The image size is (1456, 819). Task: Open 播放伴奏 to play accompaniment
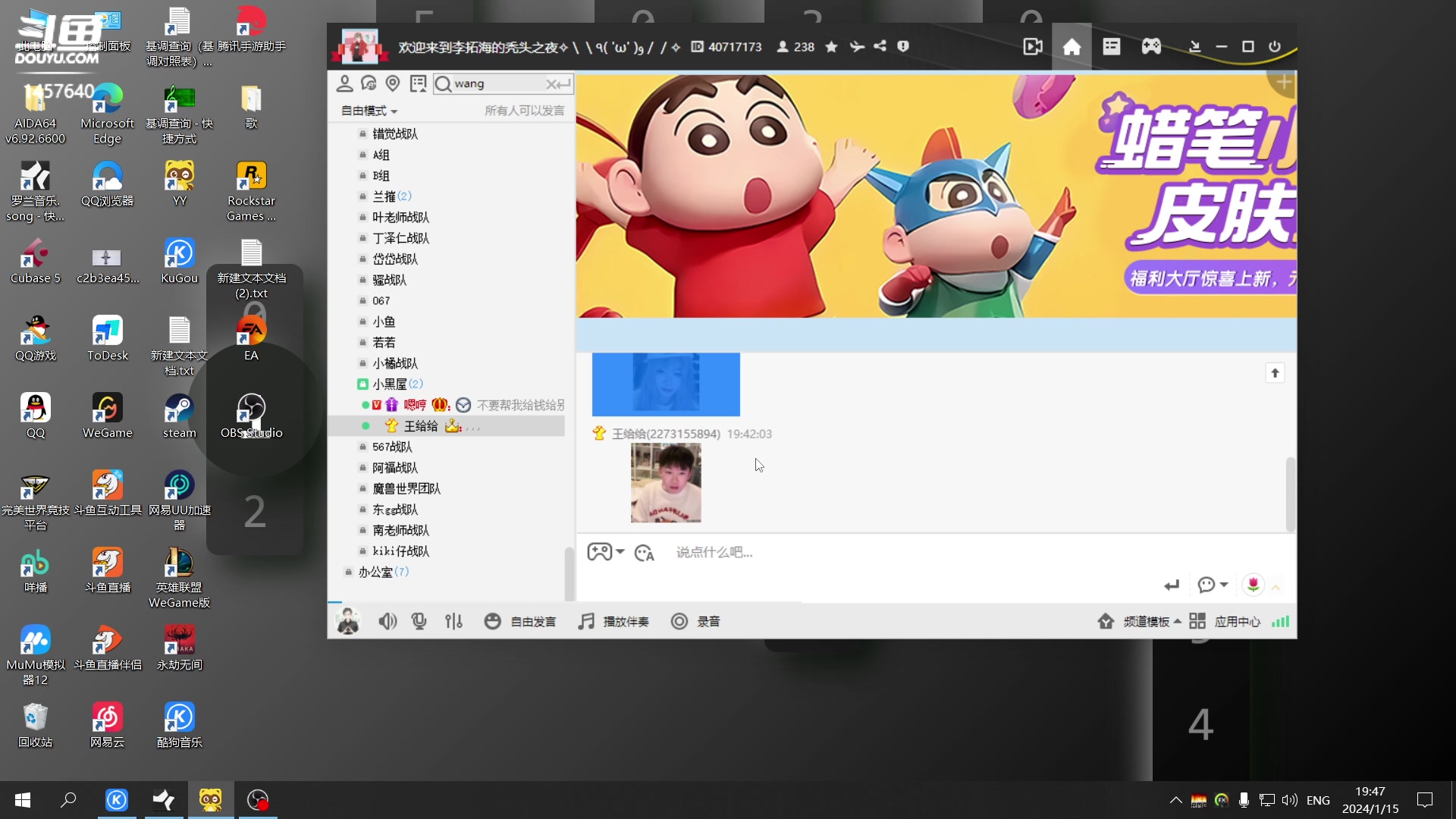point(613,621)
